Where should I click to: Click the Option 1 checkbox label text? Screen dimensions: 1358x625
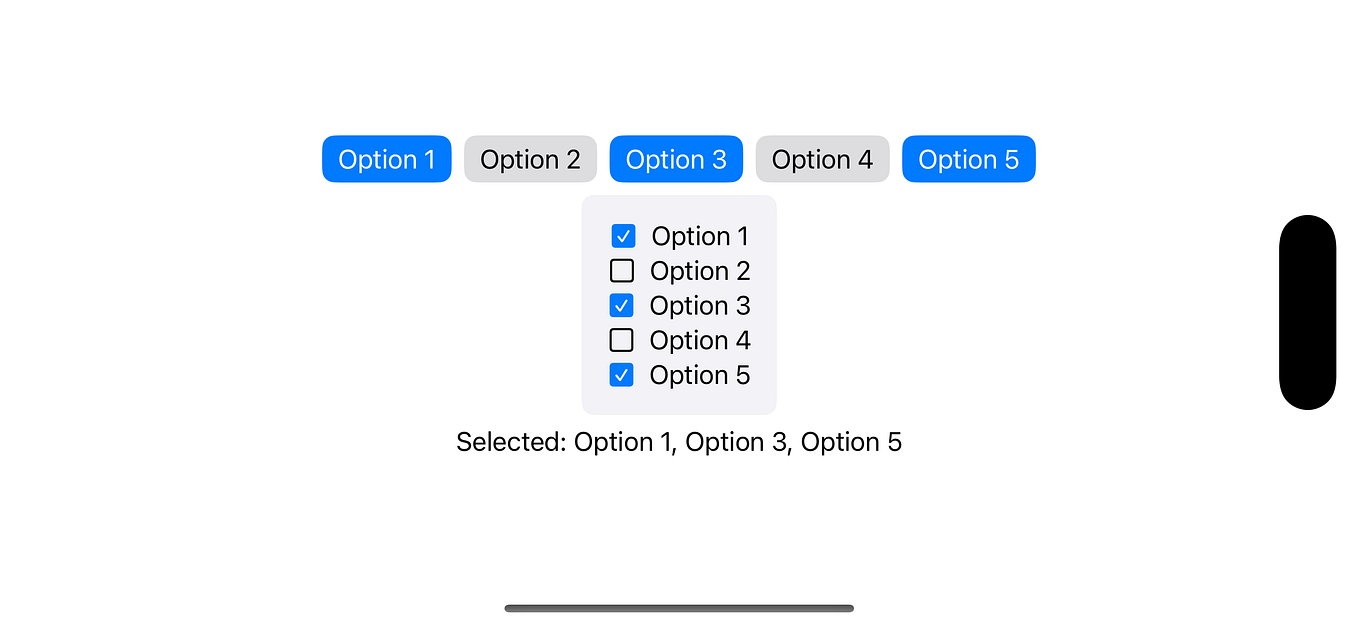coord(700,236)
